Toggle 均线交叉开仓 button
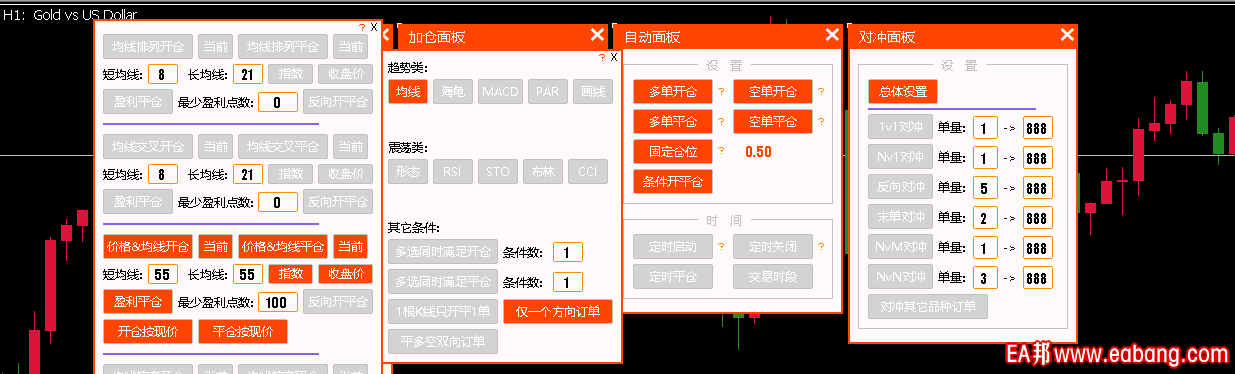This screenshot has height=374, width=1235. (148, 146)
